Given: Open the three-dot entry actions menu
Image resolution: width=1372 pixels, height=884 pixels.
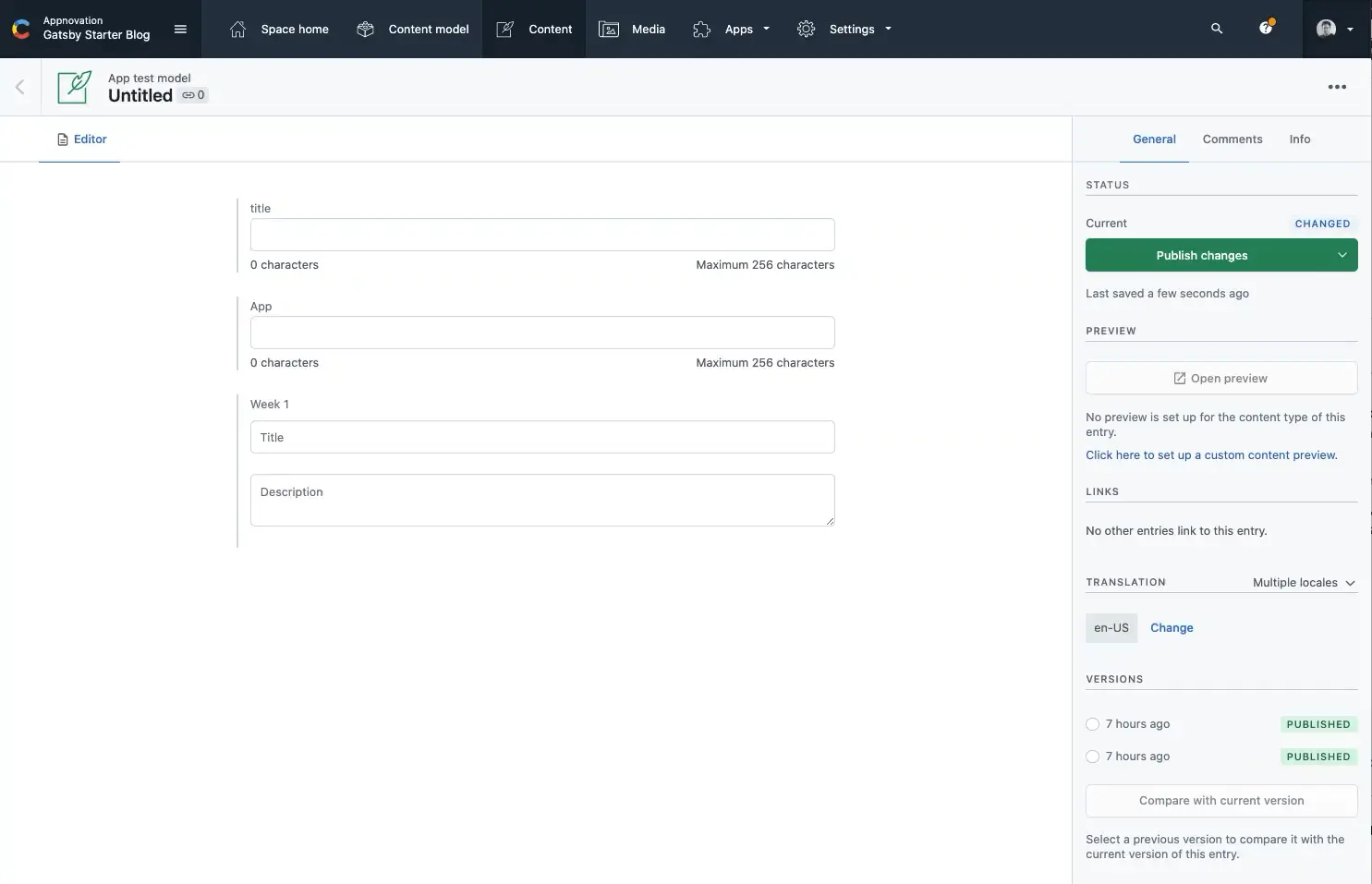Looking at the screenshot, I should [x=1337, y=87].
